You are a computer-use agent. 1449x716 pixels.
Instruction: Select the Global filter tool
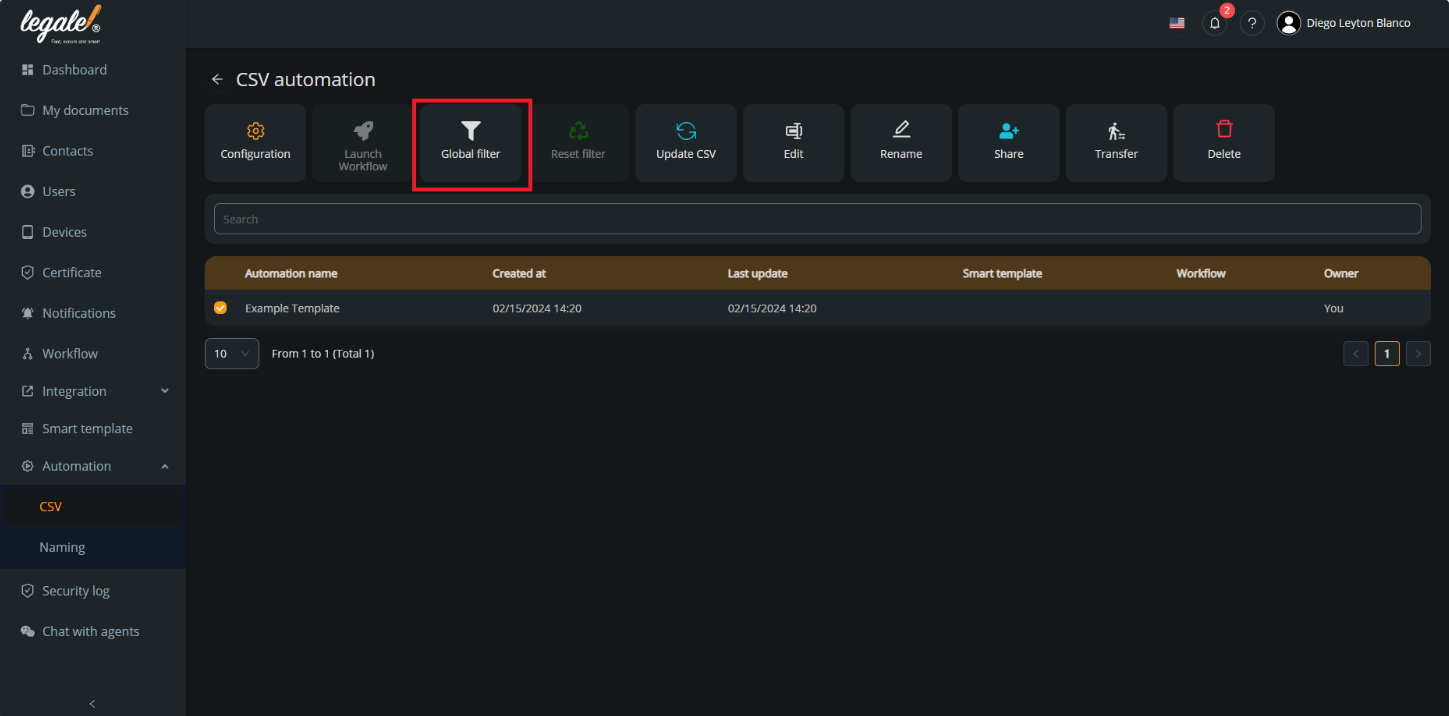(x=470, y=142)
